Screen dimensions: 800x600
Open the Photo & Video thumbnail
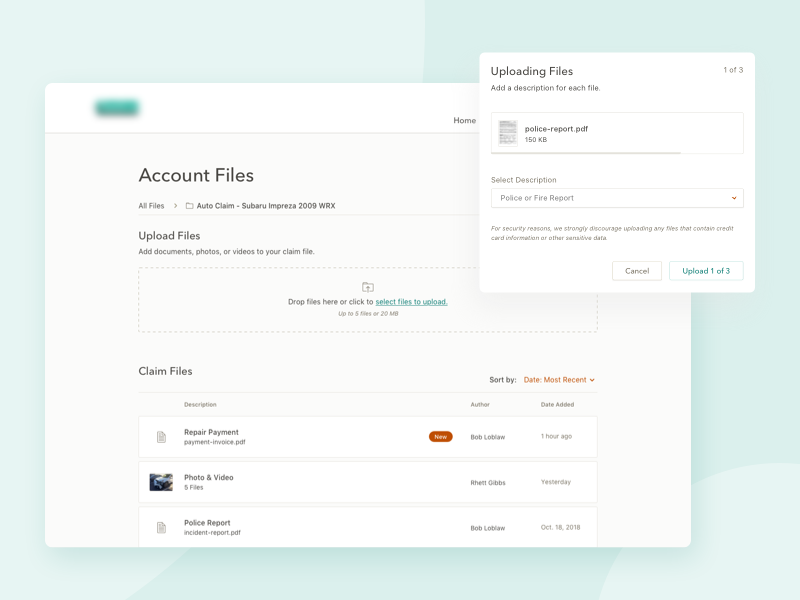pyautogui.click(x=161, y=482)
